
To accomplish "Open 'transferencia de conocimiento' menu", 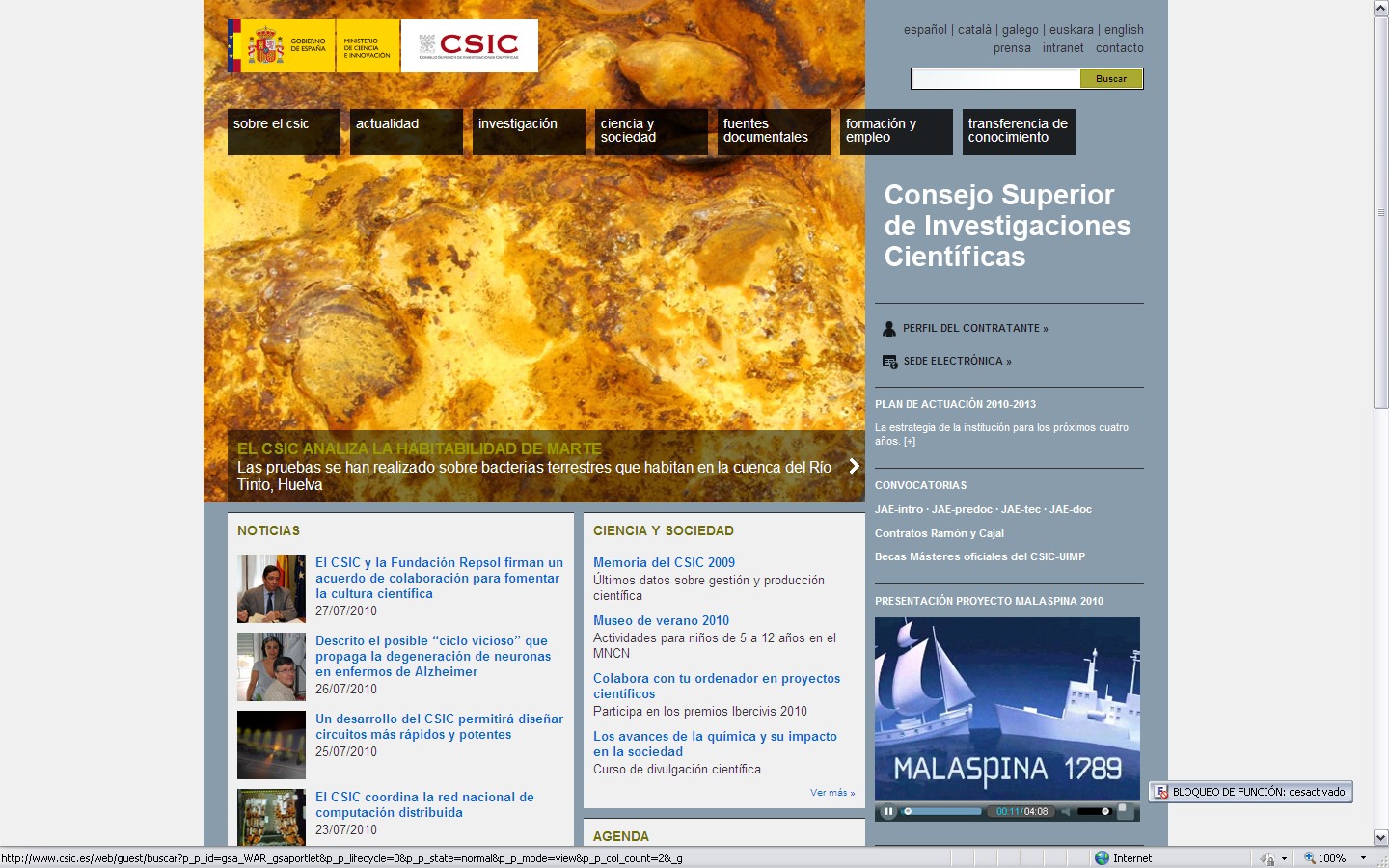I will click(x=1019, y=132).
